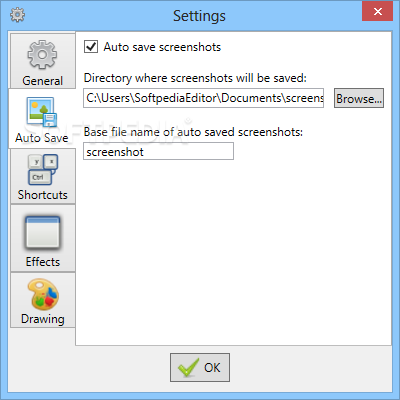Screen dimensions: 400x400
Task: Click the base file name field
Action: point(158,151)
